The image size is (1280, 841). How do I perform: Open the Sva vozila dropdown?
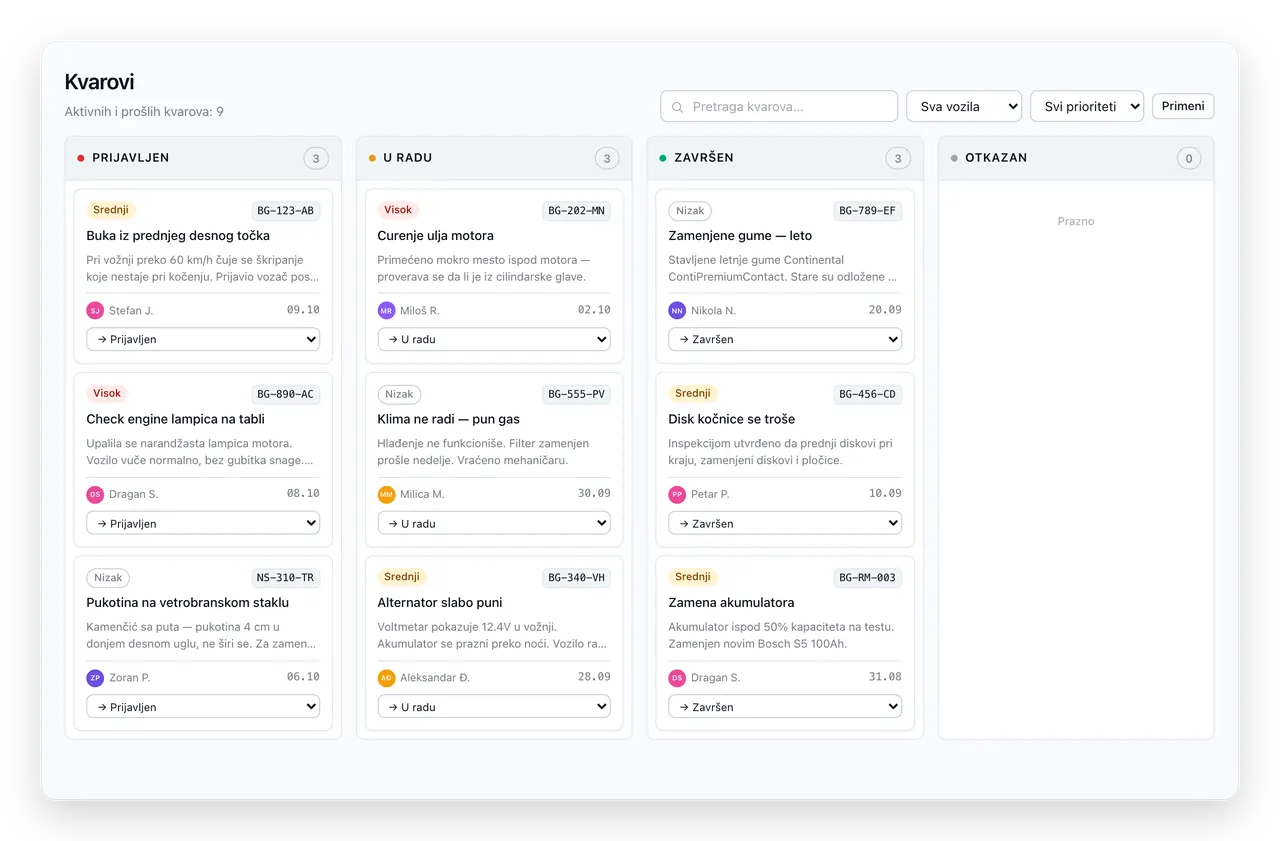(964, 106)
